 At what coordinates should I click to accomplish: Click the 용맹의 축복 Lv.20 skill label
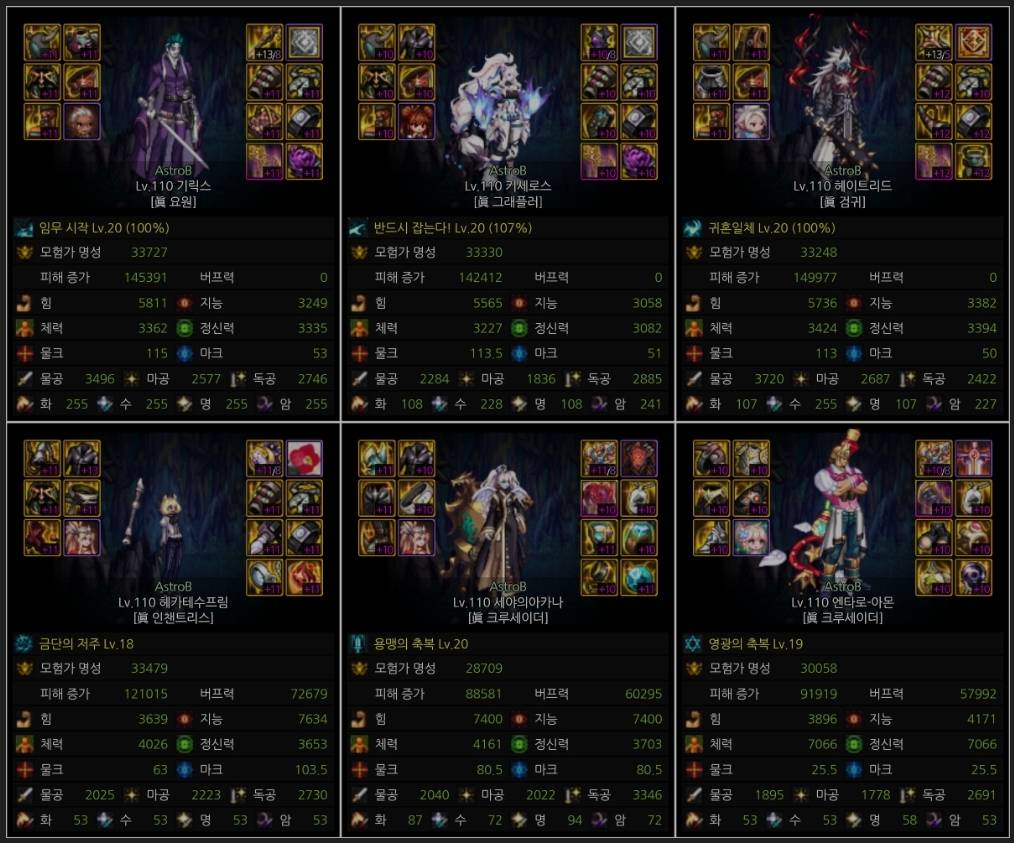point(421,644)
